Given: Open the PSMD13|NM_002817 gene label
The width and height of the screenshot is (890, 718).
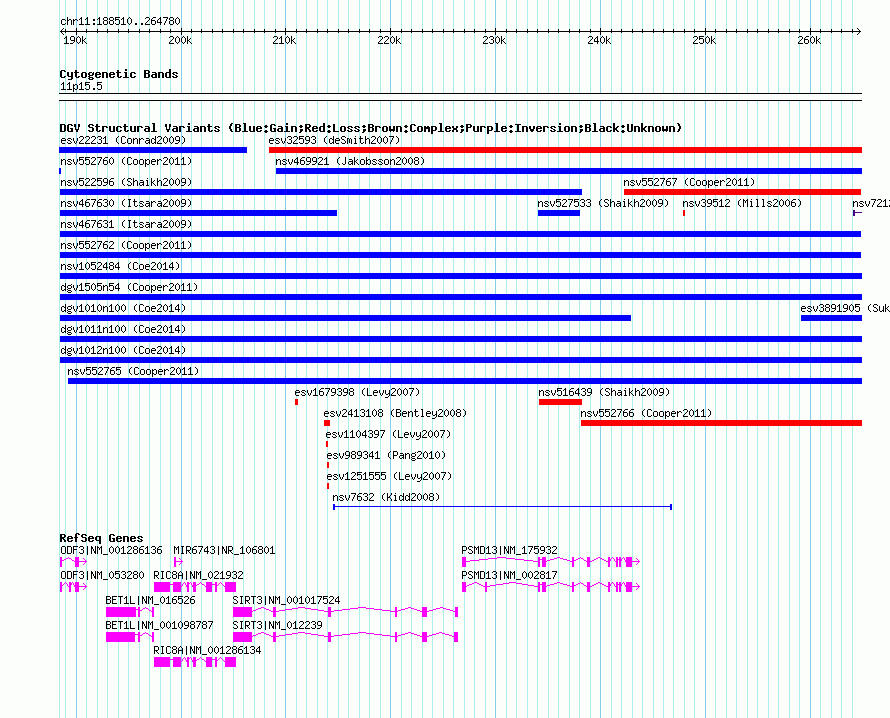Looking at the screenshot, I should [509, 576].
